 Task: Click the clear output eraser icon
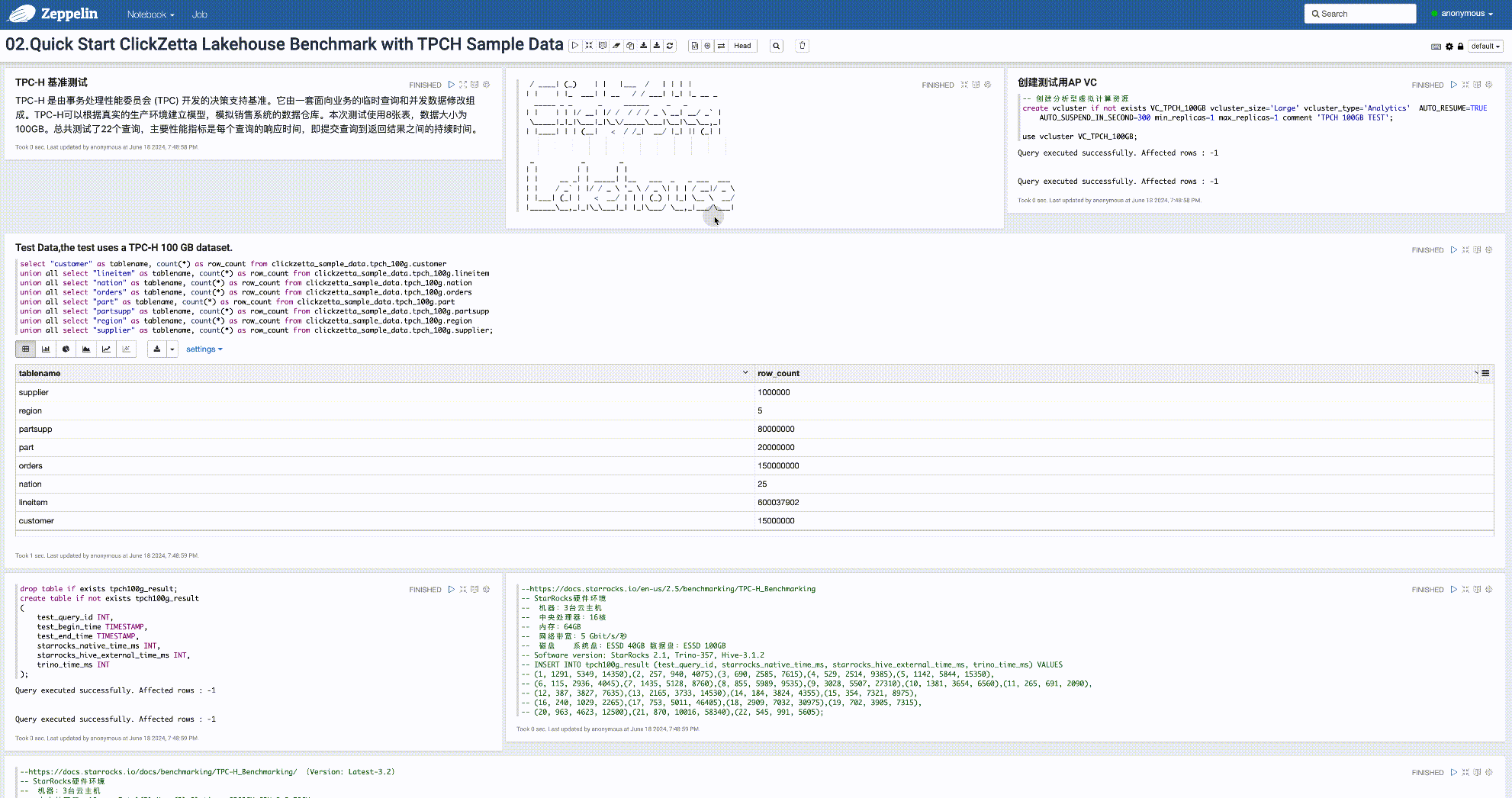coord(616,46)
